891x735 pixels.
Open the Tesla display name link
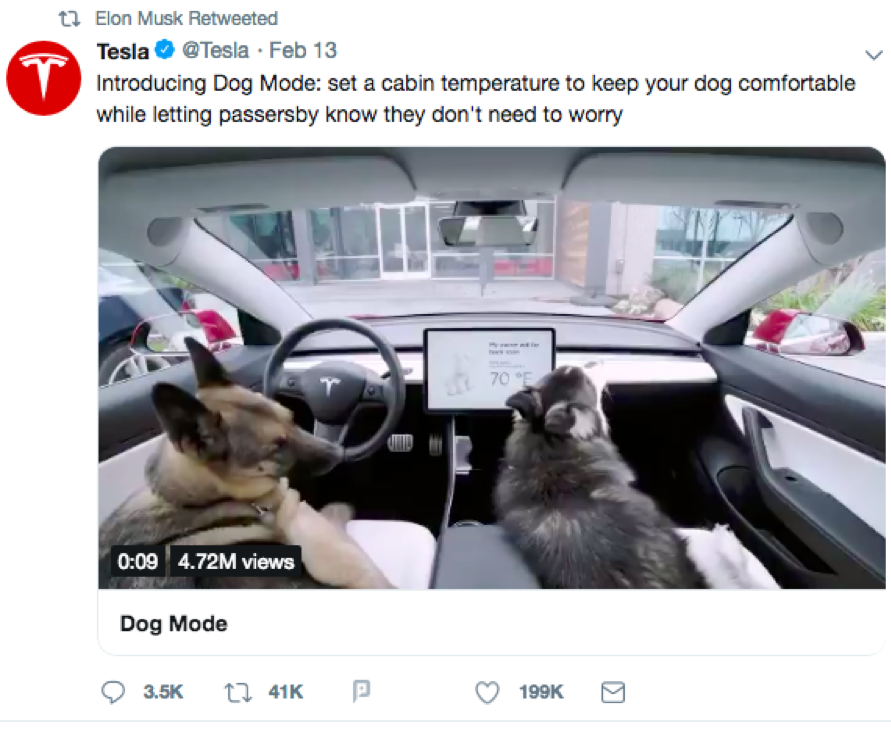[x=123, y=52]
